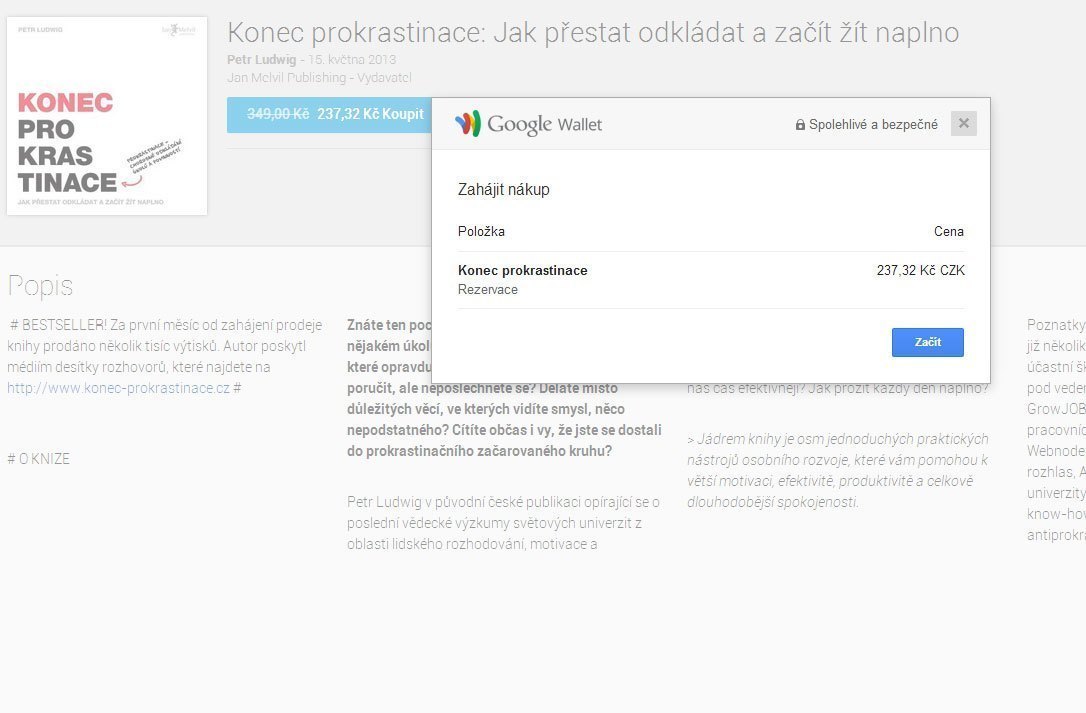Click the # O KNIZE text

pyautogui.click(x=39, y=459)
